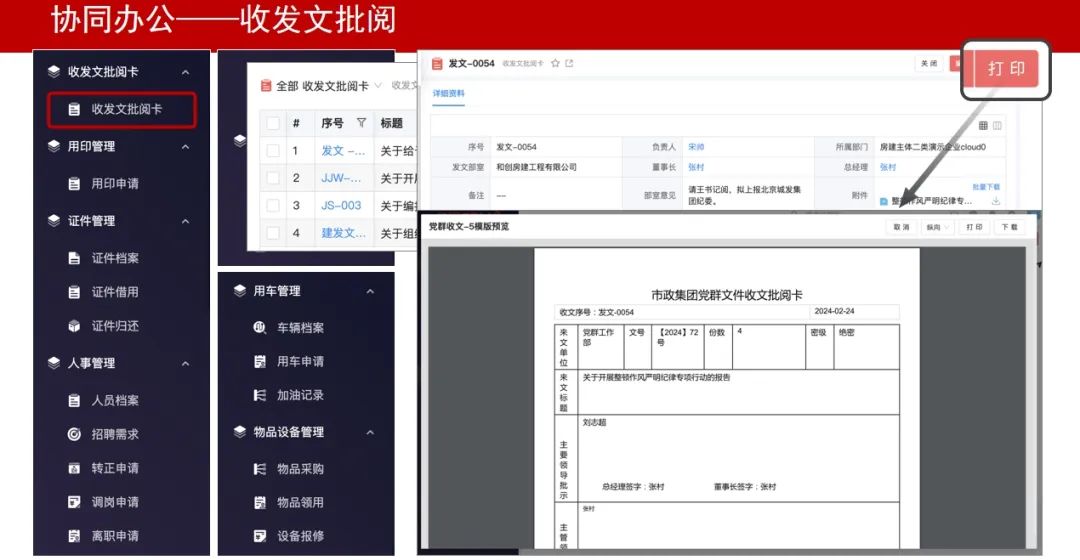This screenshot has height=560, width=1080.
Task: Star the 发文-0054 record as favorite
Action: pos(555,64)
